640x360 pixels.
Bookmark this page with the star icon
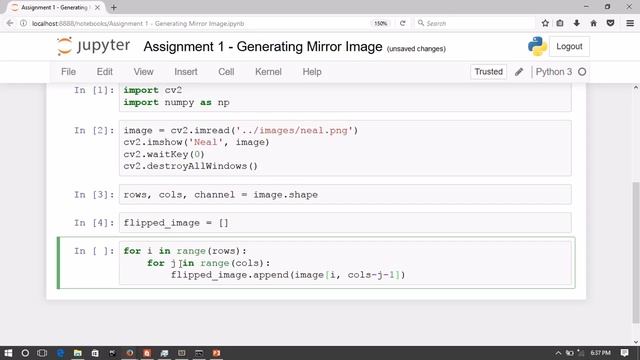coord(545,23)
